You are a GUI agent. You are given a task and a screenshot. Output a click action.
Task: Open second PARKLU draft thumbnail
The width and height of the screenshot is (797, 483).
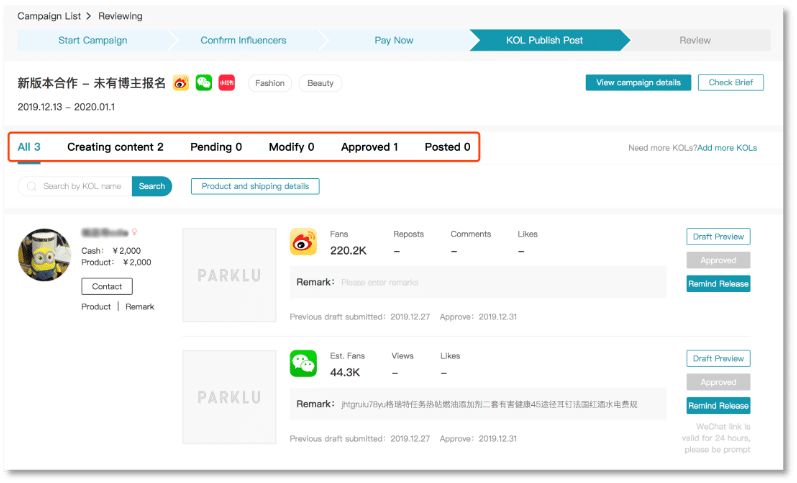(229, 397)
